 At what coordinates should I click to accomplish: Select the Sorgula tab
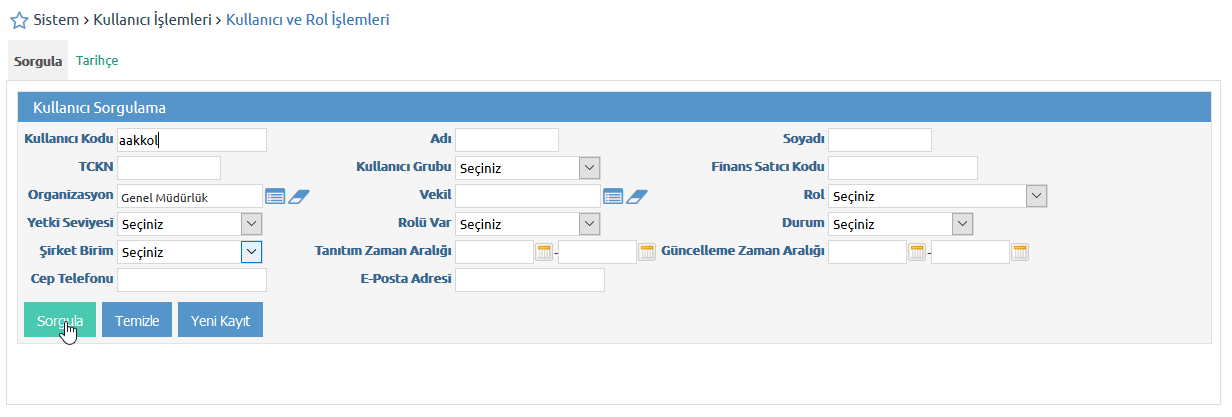(x=38, y=61)
